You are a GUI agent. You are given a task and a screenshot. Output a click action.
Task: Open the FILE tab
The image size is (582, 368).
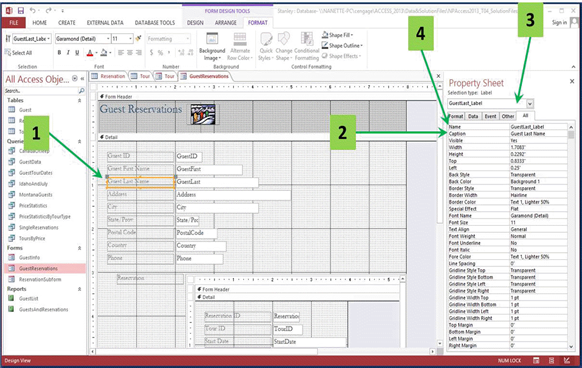click(x=14, y=23)
